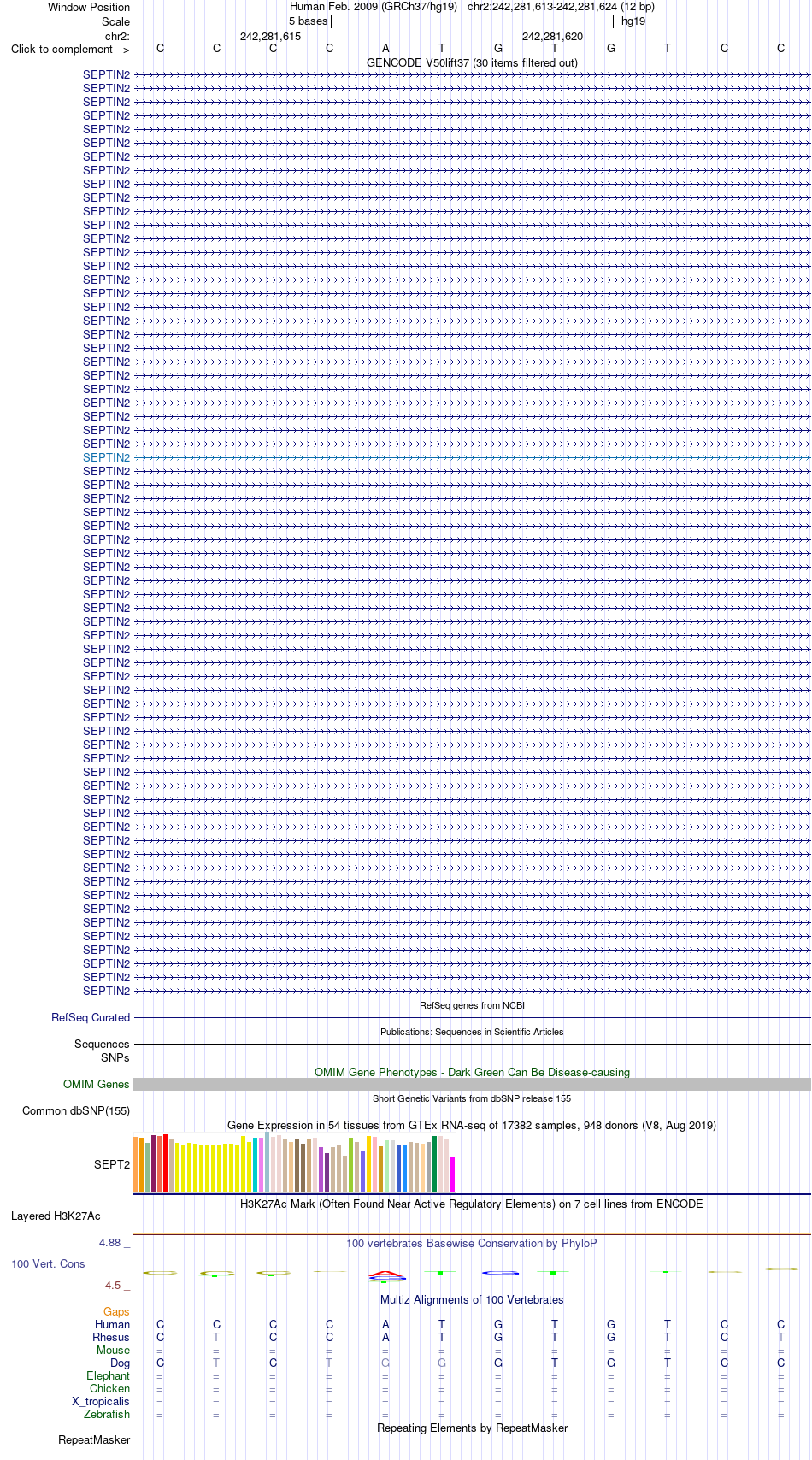This screenshot has height=1460, width=812.
Task: Click the H3K27Ac Mark ENCODE track title
Action: (x=472, y=1204)
